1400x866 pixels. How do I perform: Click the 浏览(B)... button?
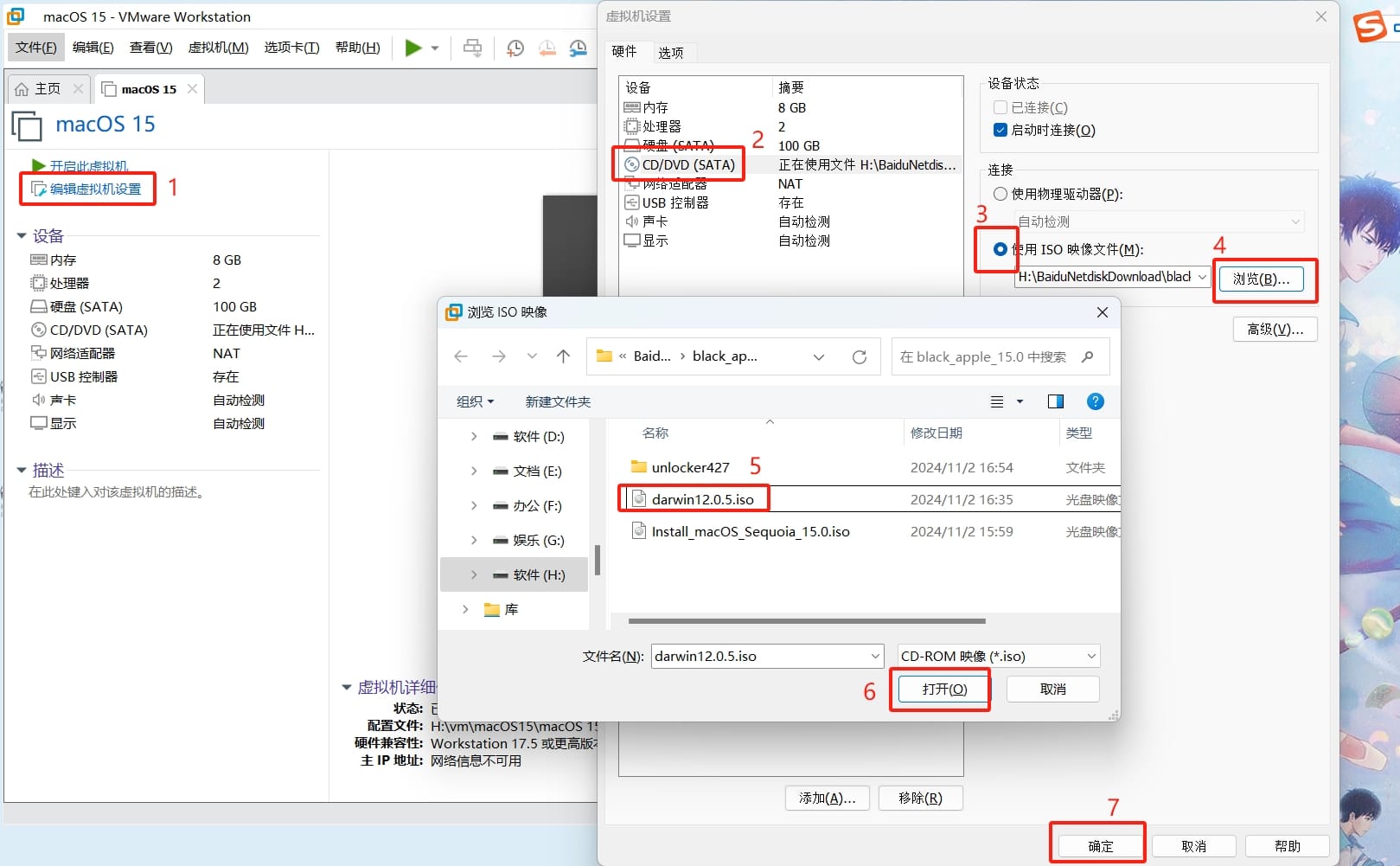click(1262, 279)
